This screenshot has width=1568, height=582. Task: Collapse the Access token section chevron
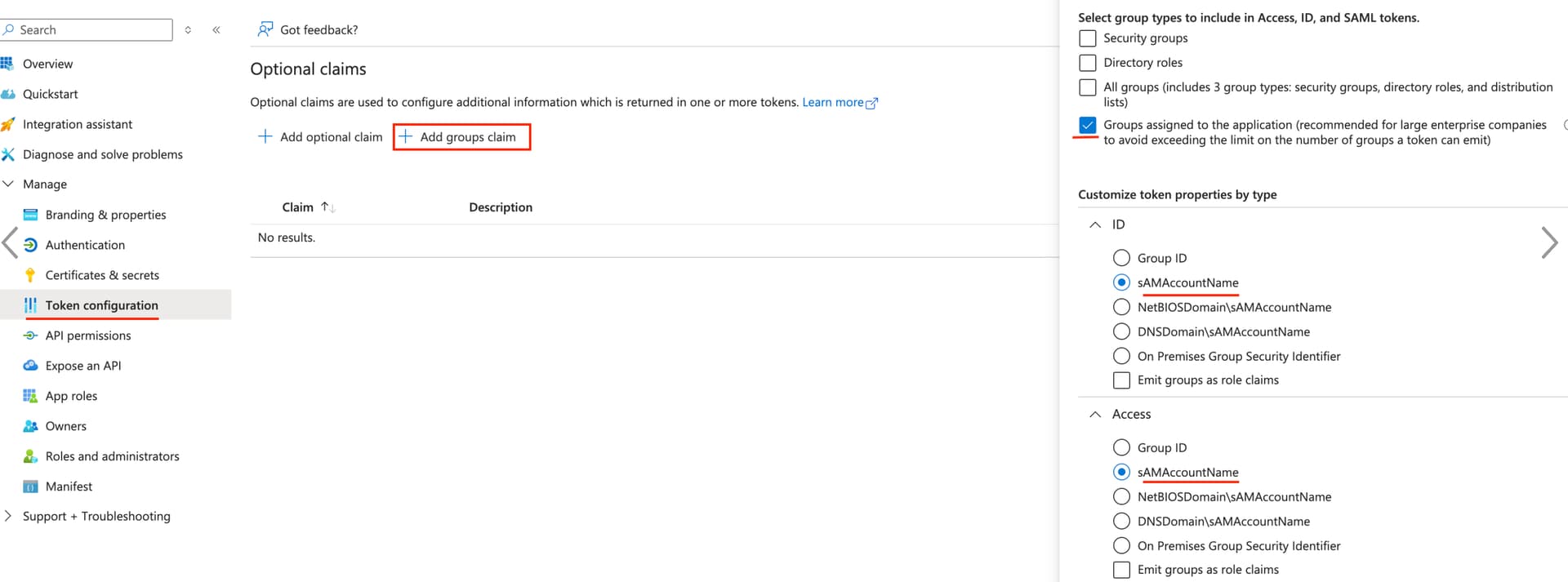(x=1095, y=415)
